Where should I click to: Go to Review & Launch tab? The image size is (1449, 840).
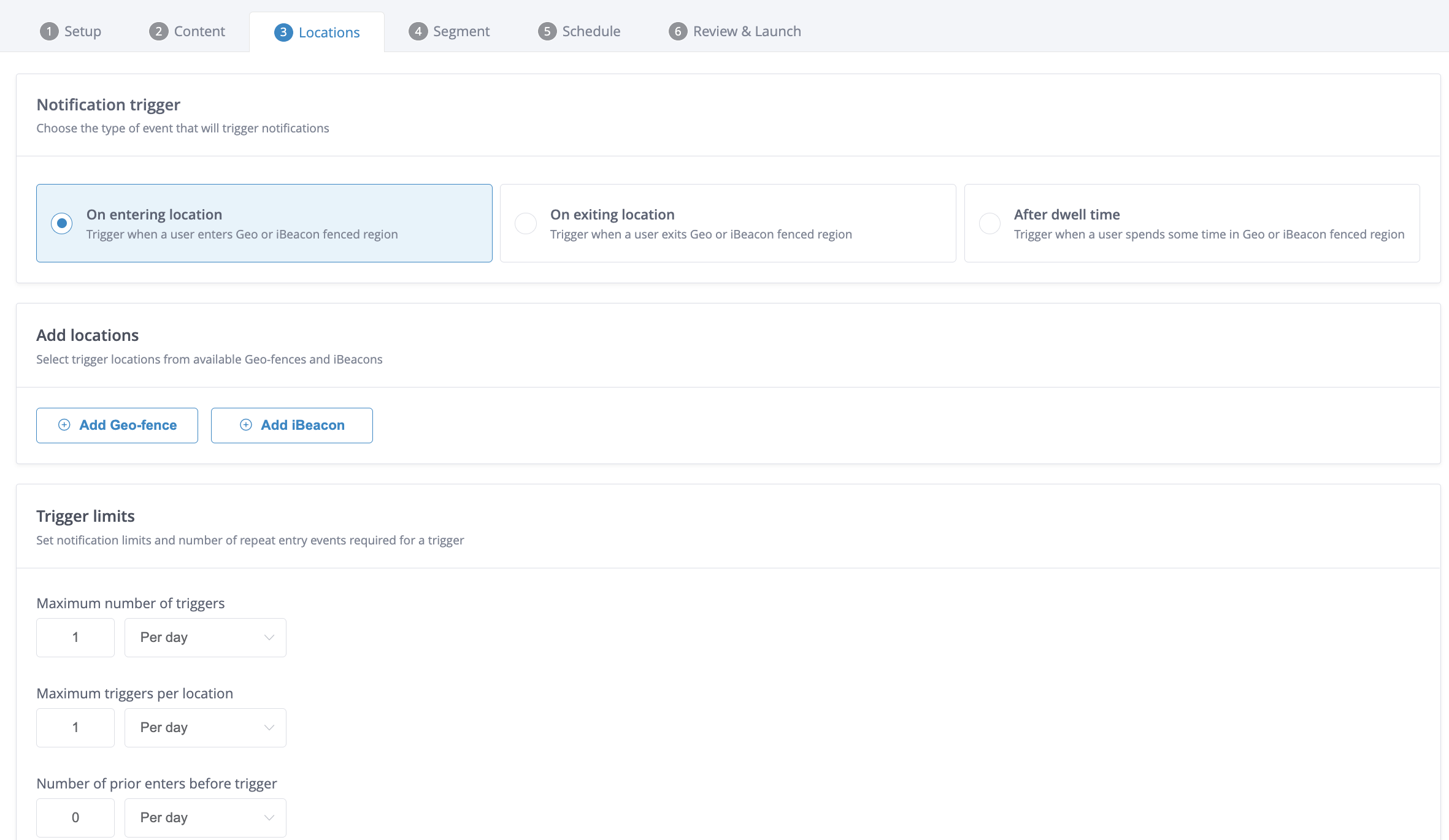(746, 31)
